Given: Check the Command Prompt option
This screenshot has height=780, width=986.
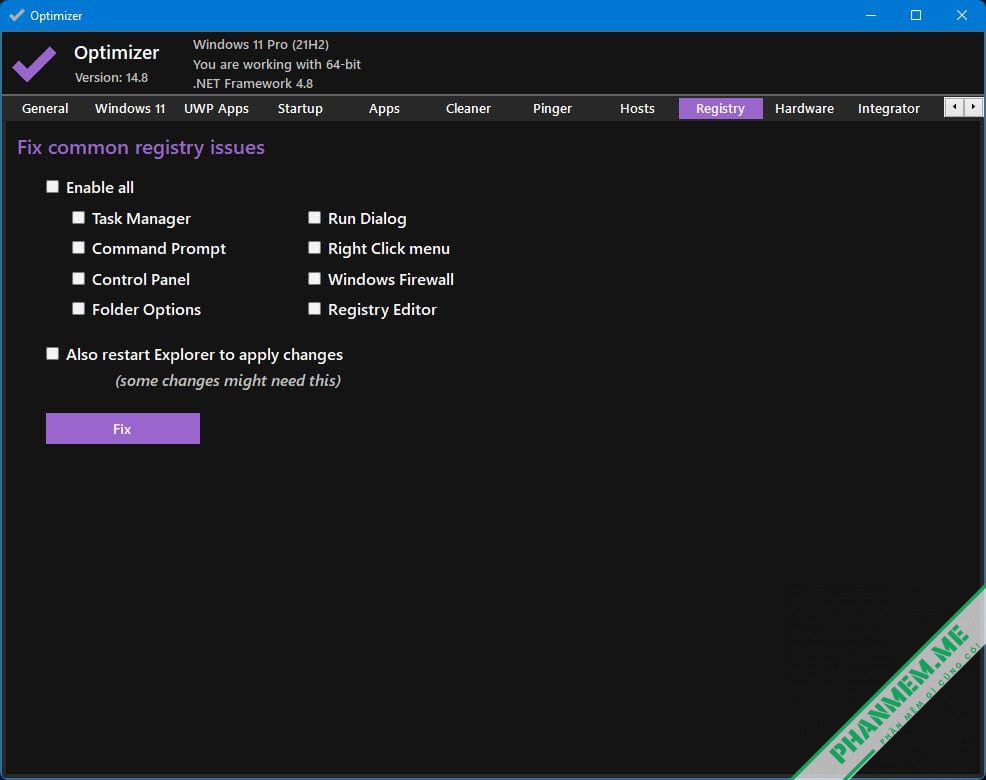Looking at the screenshot, I should click(x=79, y=248).
